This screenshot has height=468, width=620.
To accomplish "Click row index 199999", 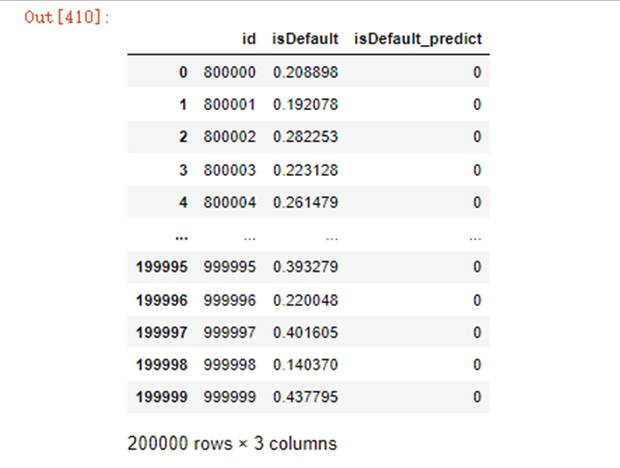I will [162, 397].
